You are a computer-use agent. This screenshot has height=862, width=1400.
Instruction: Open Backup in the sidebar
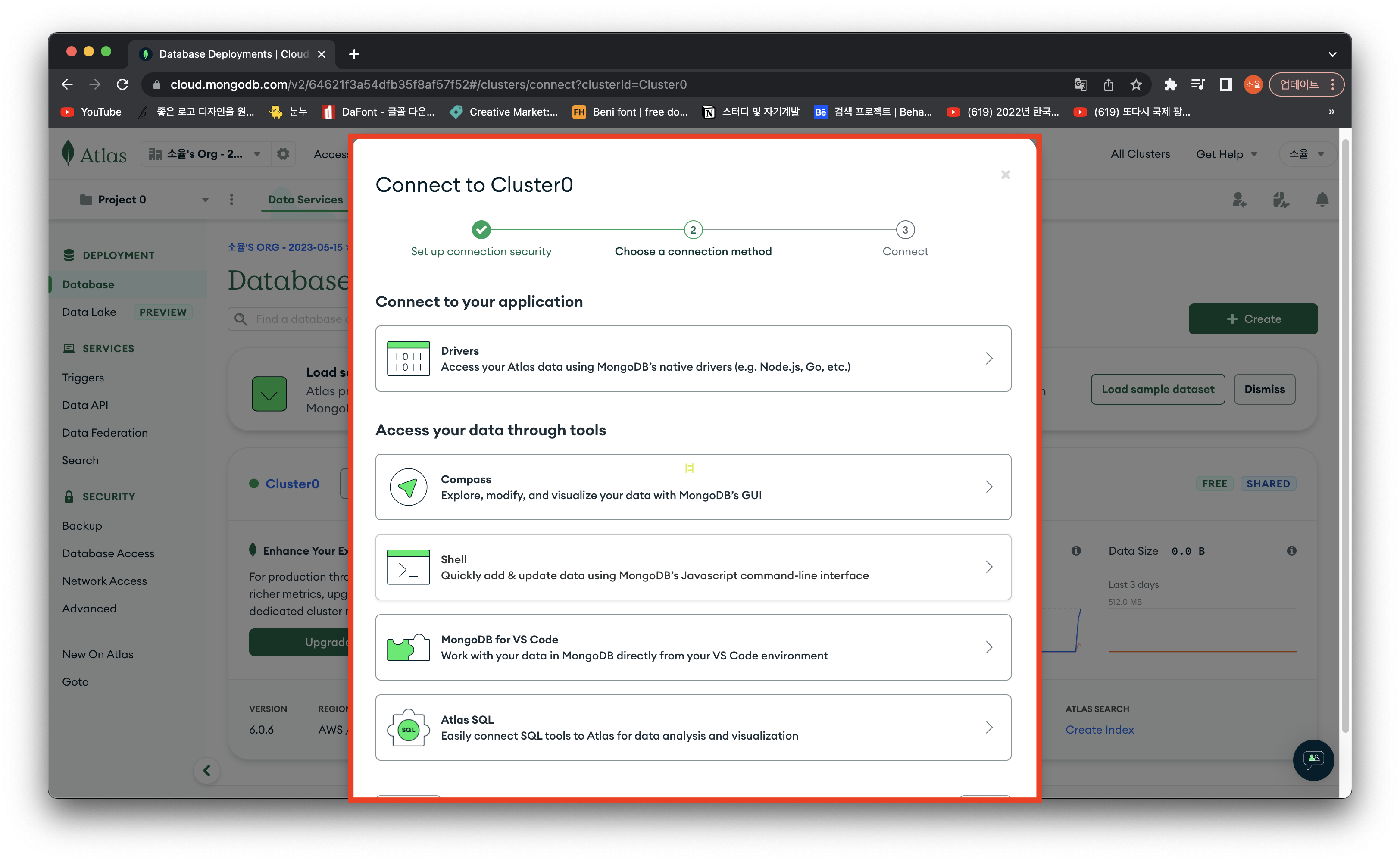pyautogui.click(x=82, y=526)
